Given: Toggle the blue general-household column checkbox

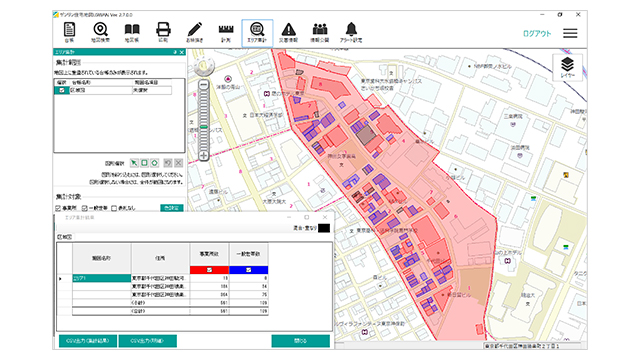Looking at the screenshot, I should (x=249, y=270).
